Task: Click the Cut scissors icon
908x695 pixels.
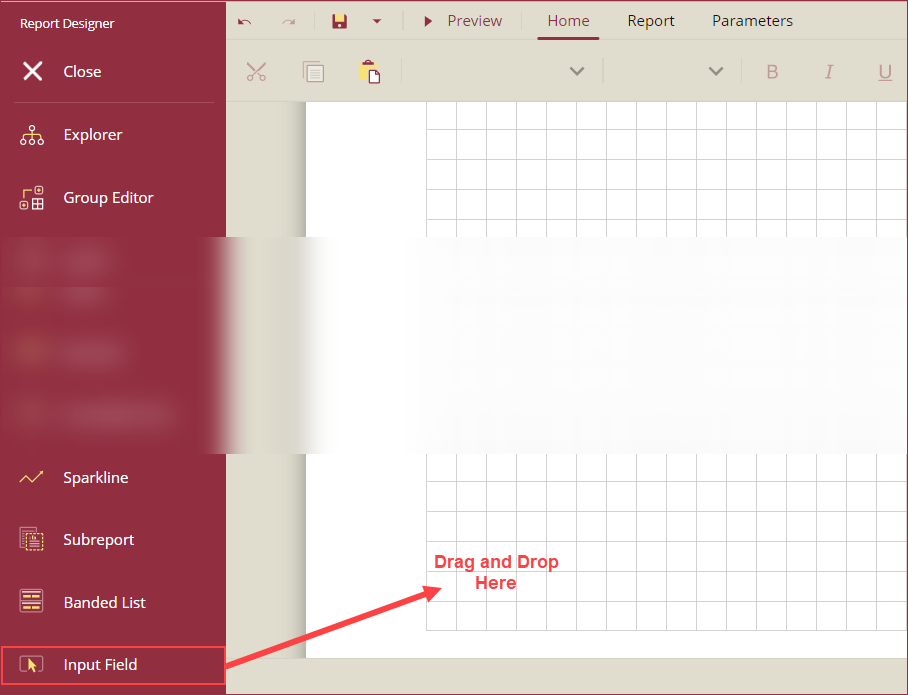Action: click(256, 71)
